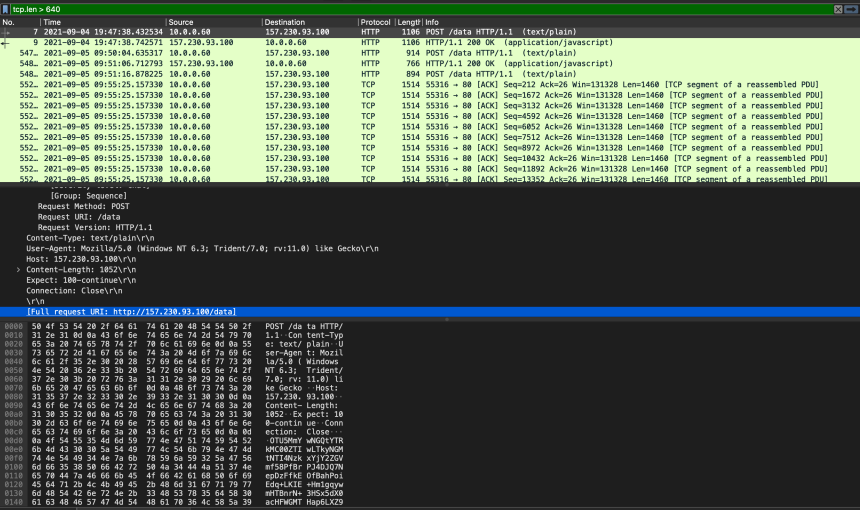Select the TCP packet with Seq=1672
The image size is (860, 510).
pos(430,95)
